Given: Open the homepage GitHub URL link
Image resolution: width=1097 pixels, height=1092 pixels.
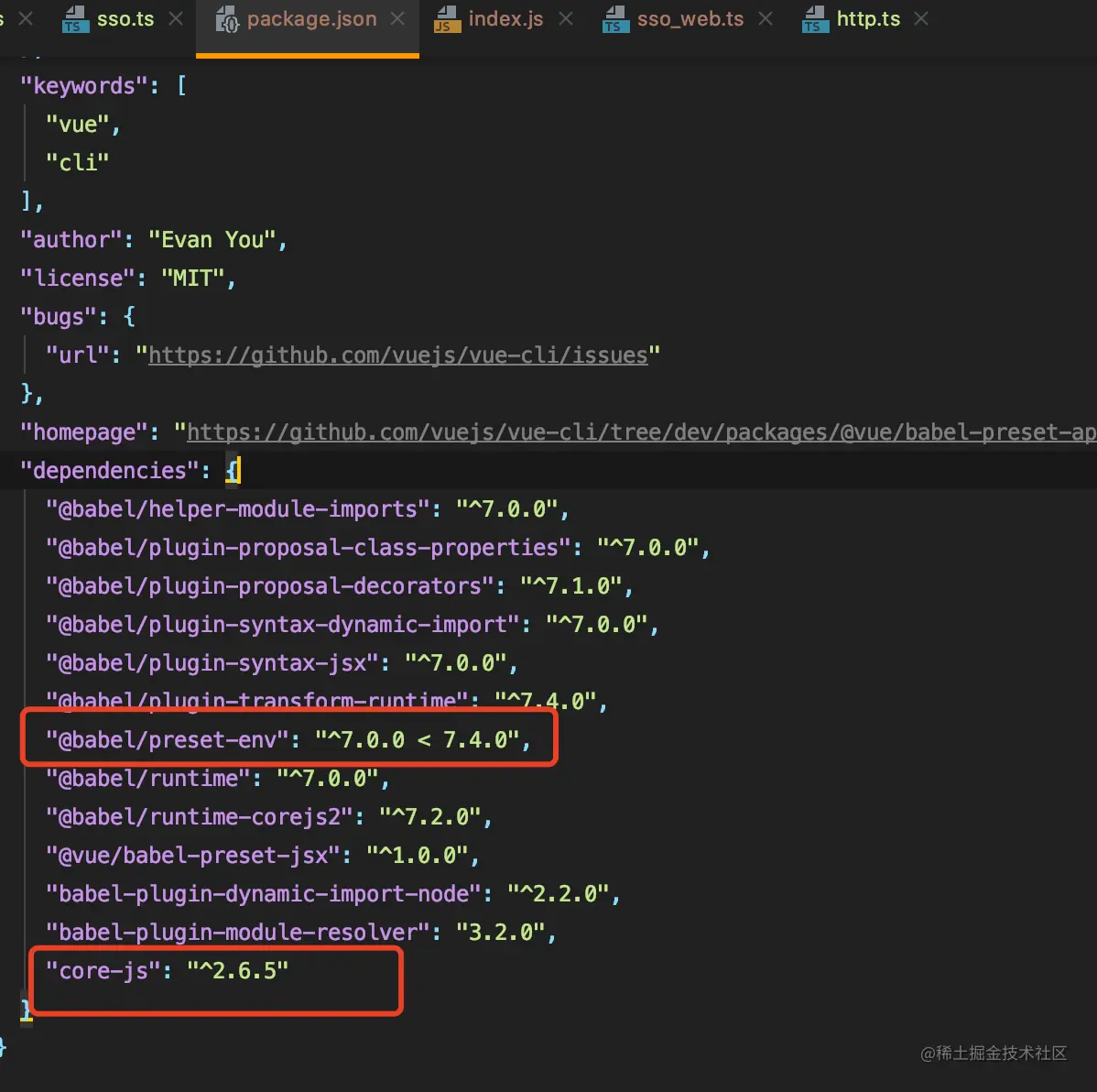Looking at the screenshot, I should pyautogui.click(x=642, y=432).
